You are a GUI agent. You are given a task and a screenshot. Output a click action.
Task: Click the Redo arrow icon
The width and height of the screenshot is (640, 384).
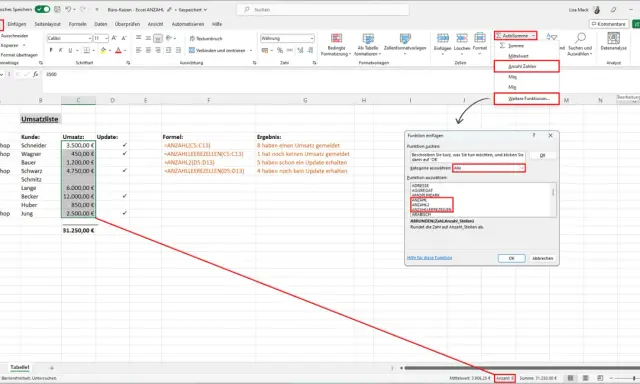83,9
